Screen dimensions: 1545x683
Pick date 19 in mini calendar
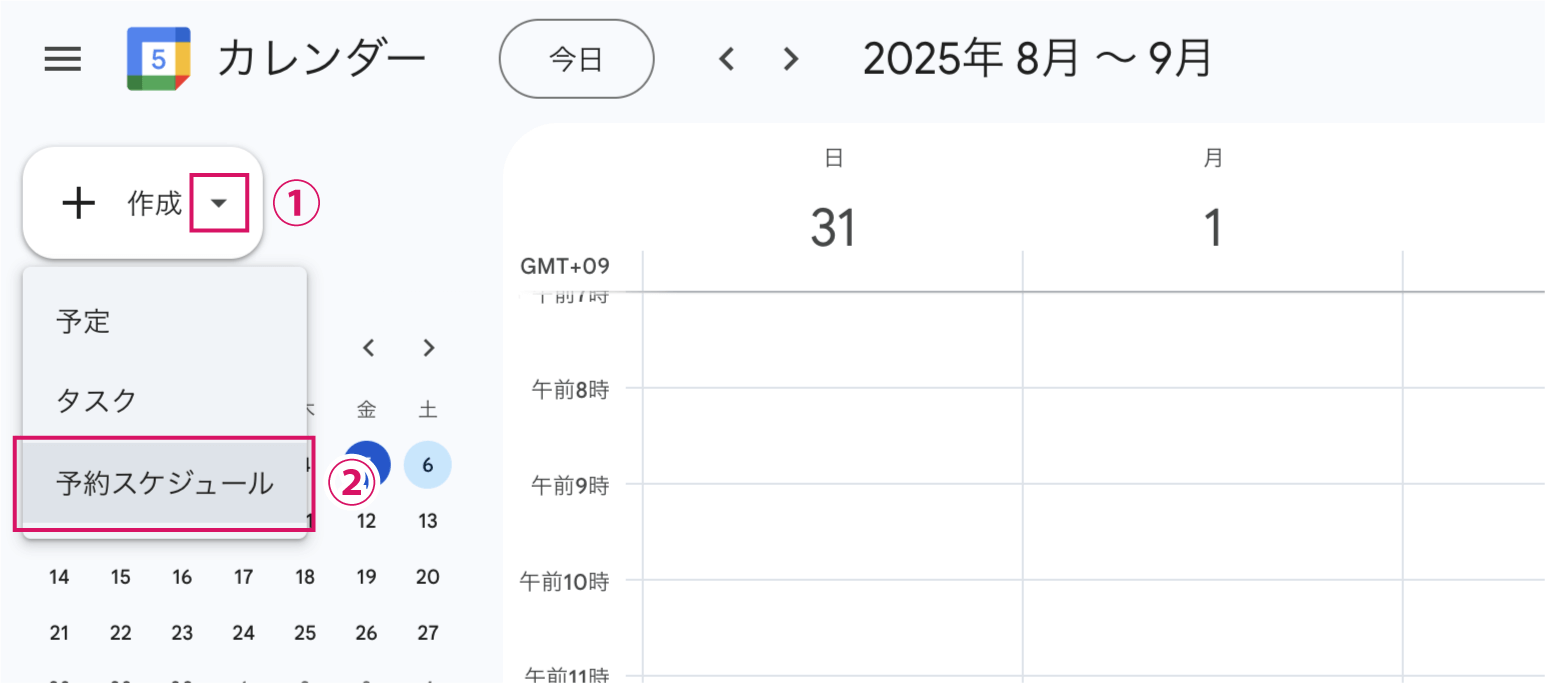[x=367, y=577]
